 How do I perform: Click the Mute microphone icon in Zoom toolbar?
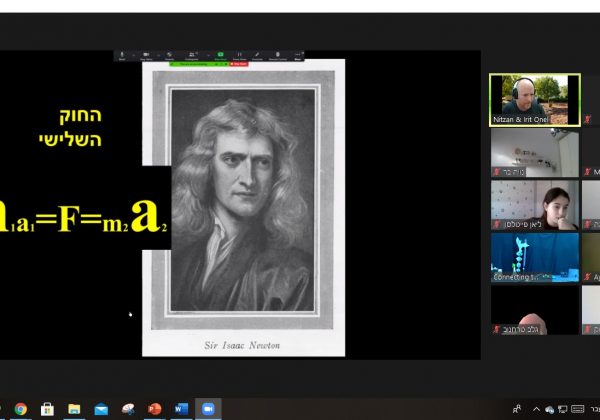coord(122,55)
